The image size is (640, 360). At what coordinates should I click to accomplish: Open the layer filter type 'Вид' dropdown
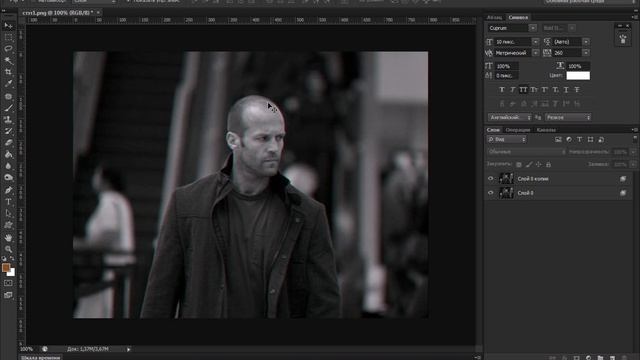point(507,140)
